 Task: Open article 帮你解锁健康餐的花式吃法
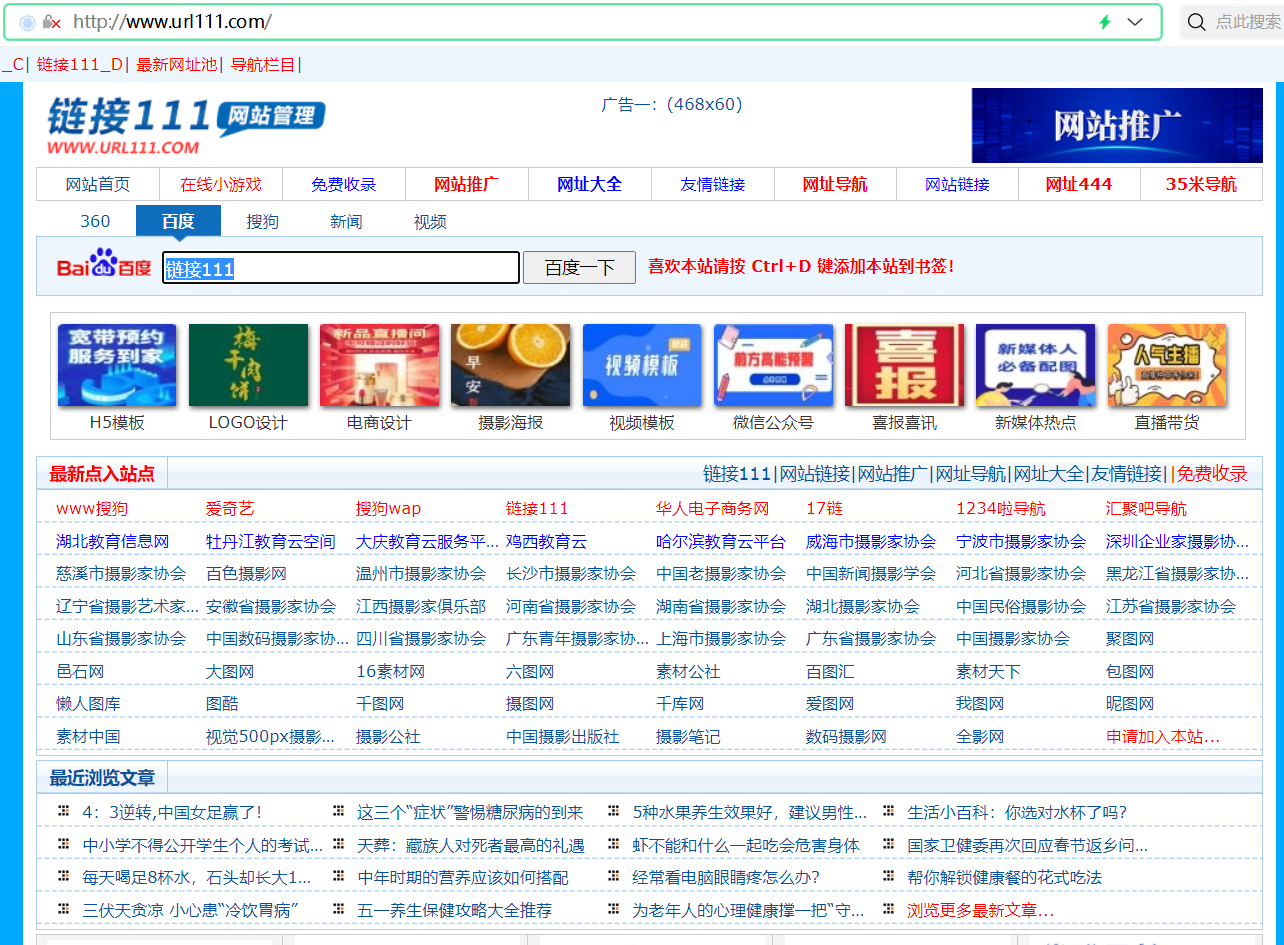pyautogui.click(x=1005, y=878)
